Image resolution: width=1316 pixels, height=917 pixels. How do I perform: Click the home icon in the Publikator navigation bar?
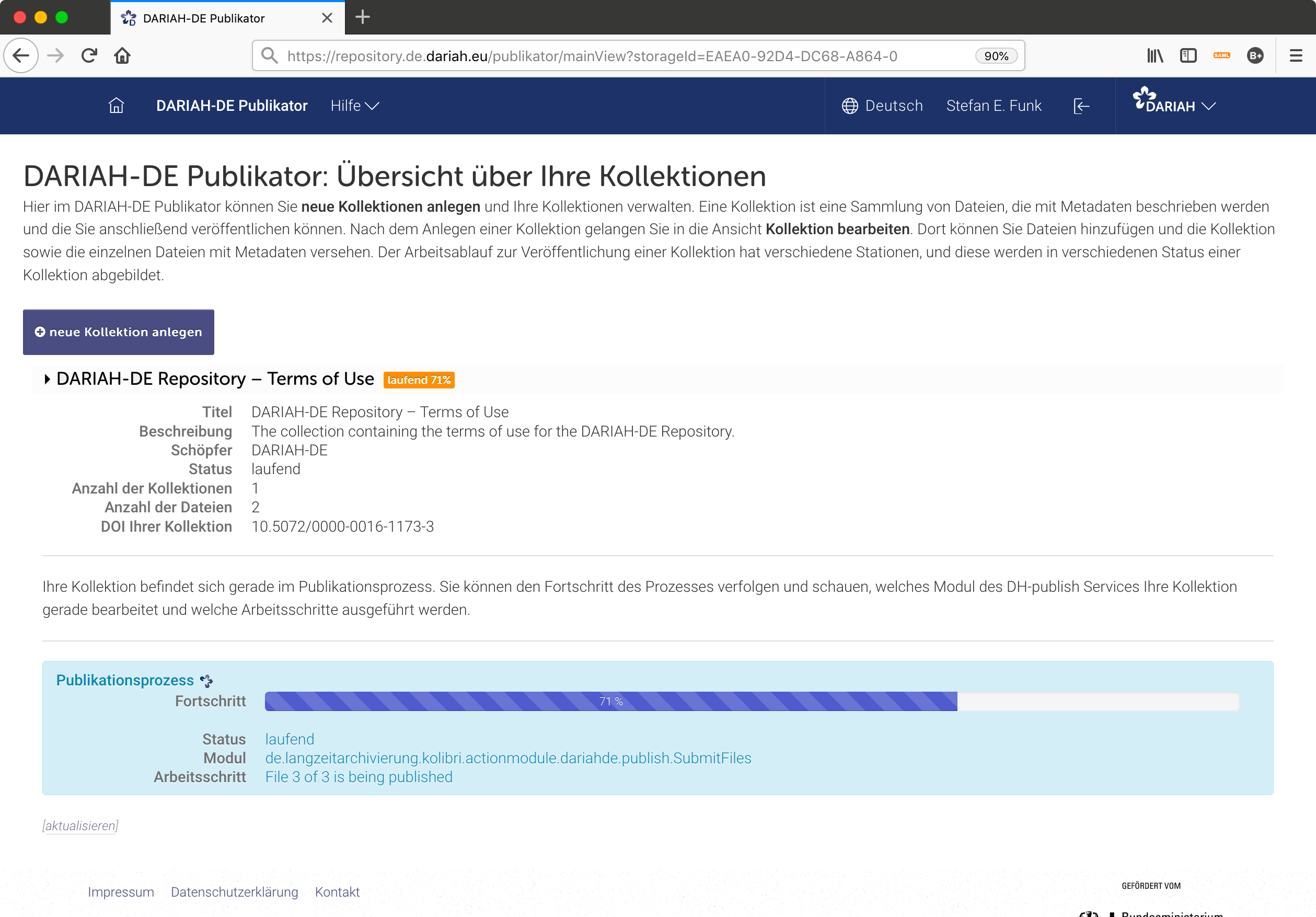point(117,106)
